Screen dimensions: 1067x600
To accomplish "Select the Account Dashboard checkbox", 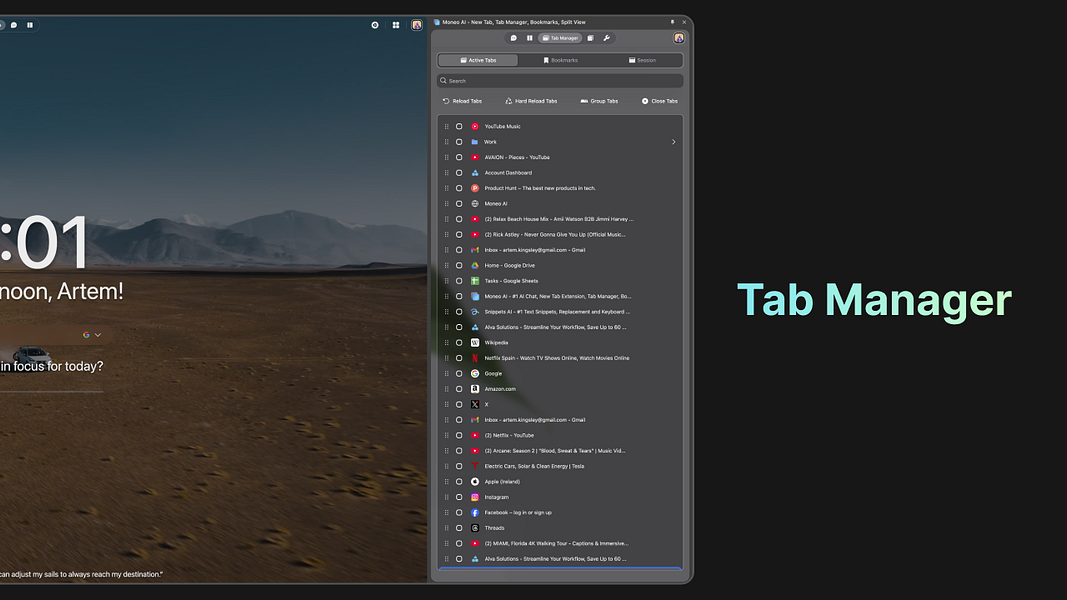I will [x=459, y=173].
